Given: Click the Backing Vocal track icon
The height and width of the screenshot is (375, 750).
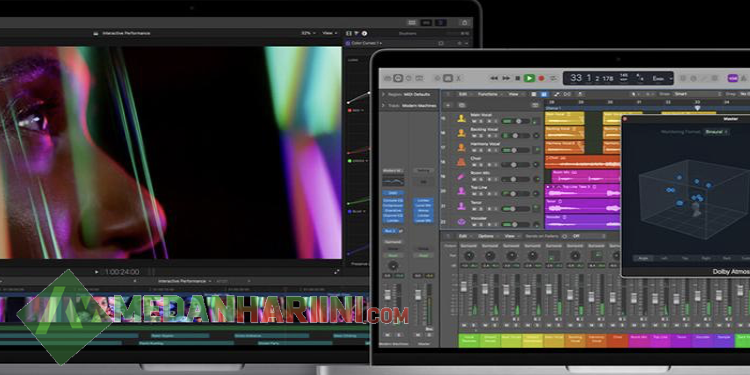Looking at the screenshot, I should coord(461,133).
